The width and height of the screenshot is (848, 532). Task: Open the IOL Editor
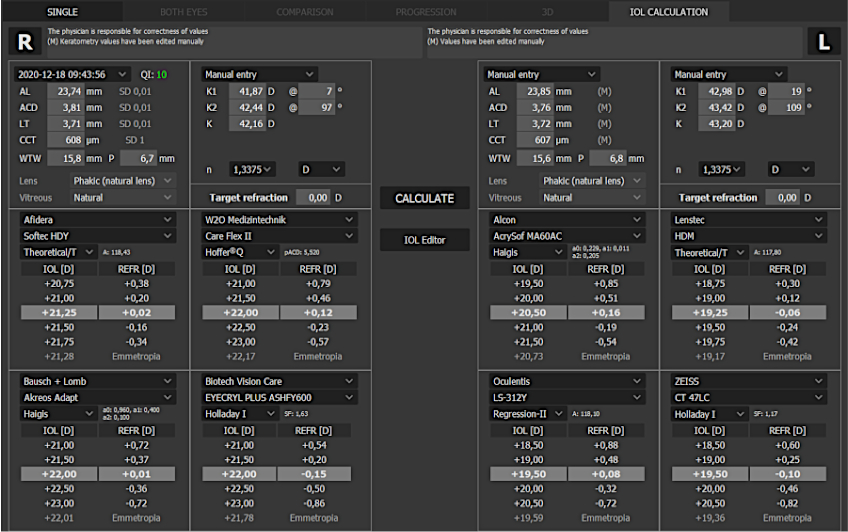pos(425,240)
